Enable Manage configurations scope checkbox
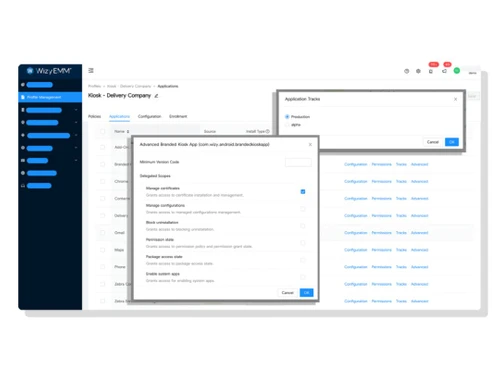500x375 pixels. tap(303, 209)
